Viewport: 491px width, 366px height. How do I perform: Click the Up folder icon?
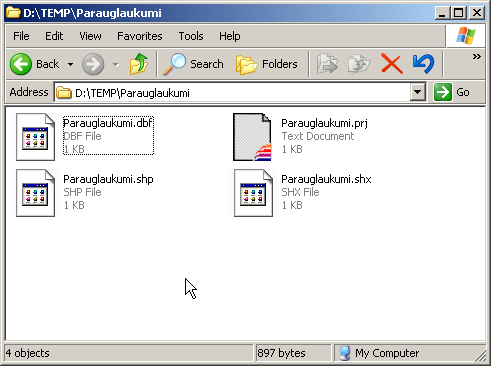[139, 64]
